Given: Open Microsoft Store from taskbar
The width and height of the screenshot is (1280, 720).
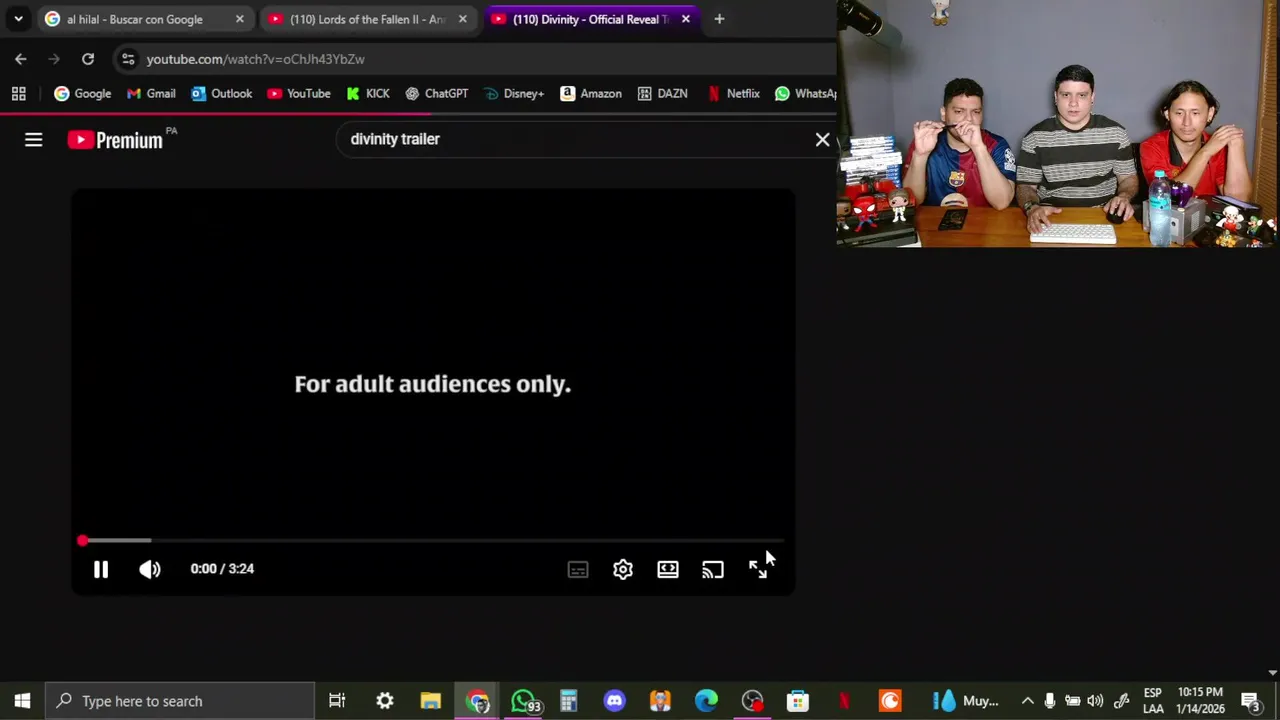Looking at the screenshot, I should (798, 701).
